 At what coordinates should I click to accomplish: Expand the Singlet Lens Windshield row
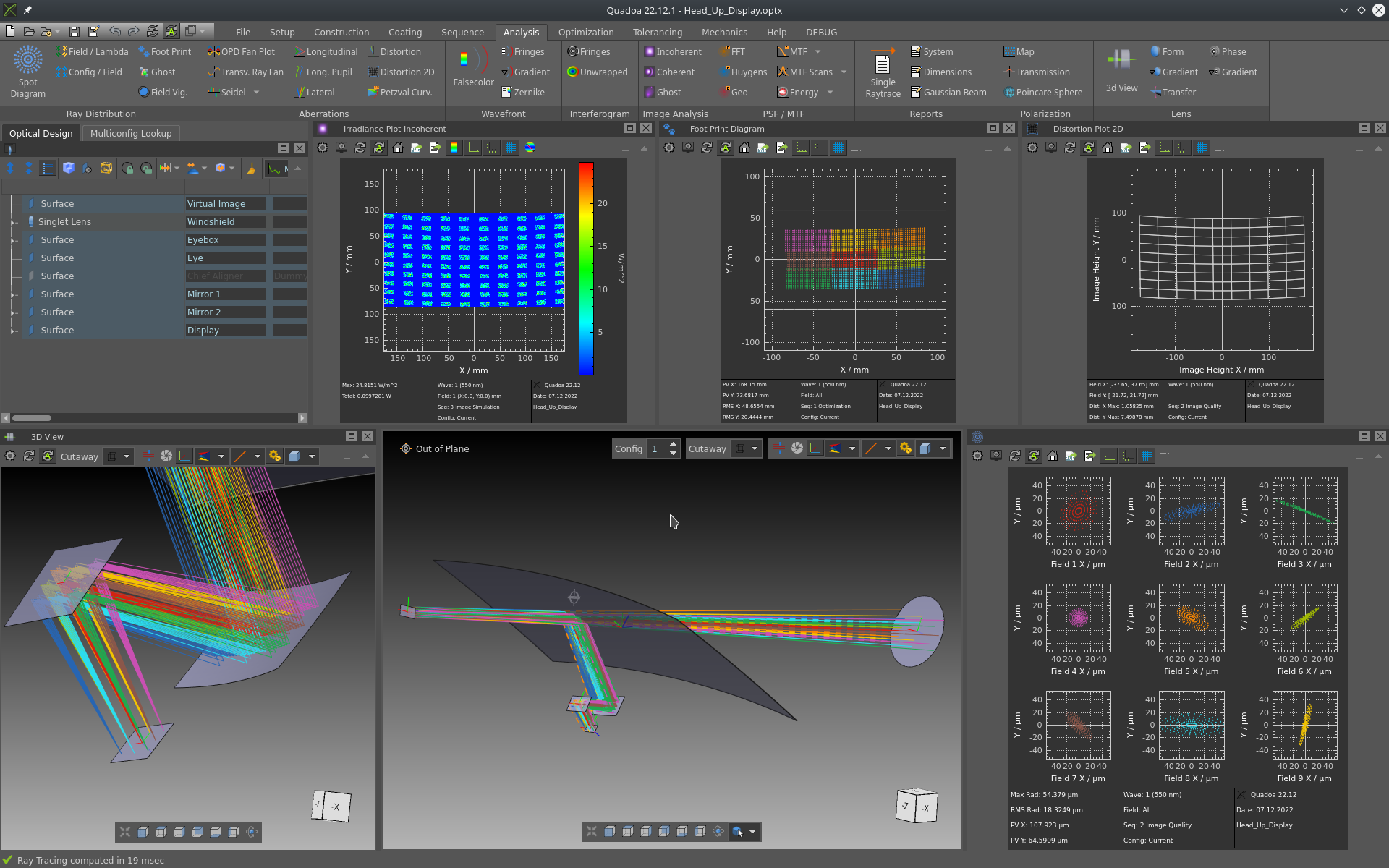coord(14,222)
